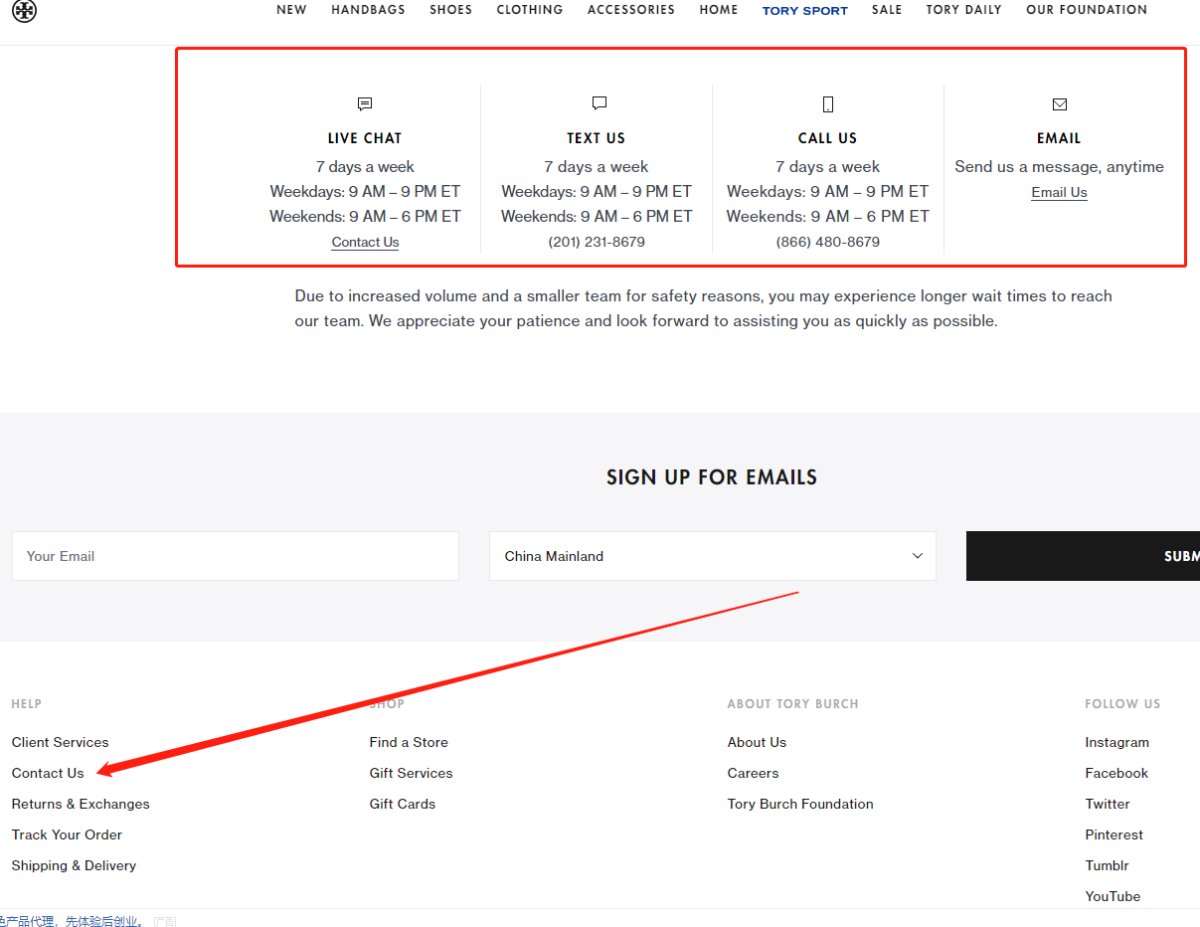
Task: Open the HOME menu
Action: pyautogui.click(x=719, y=10)
